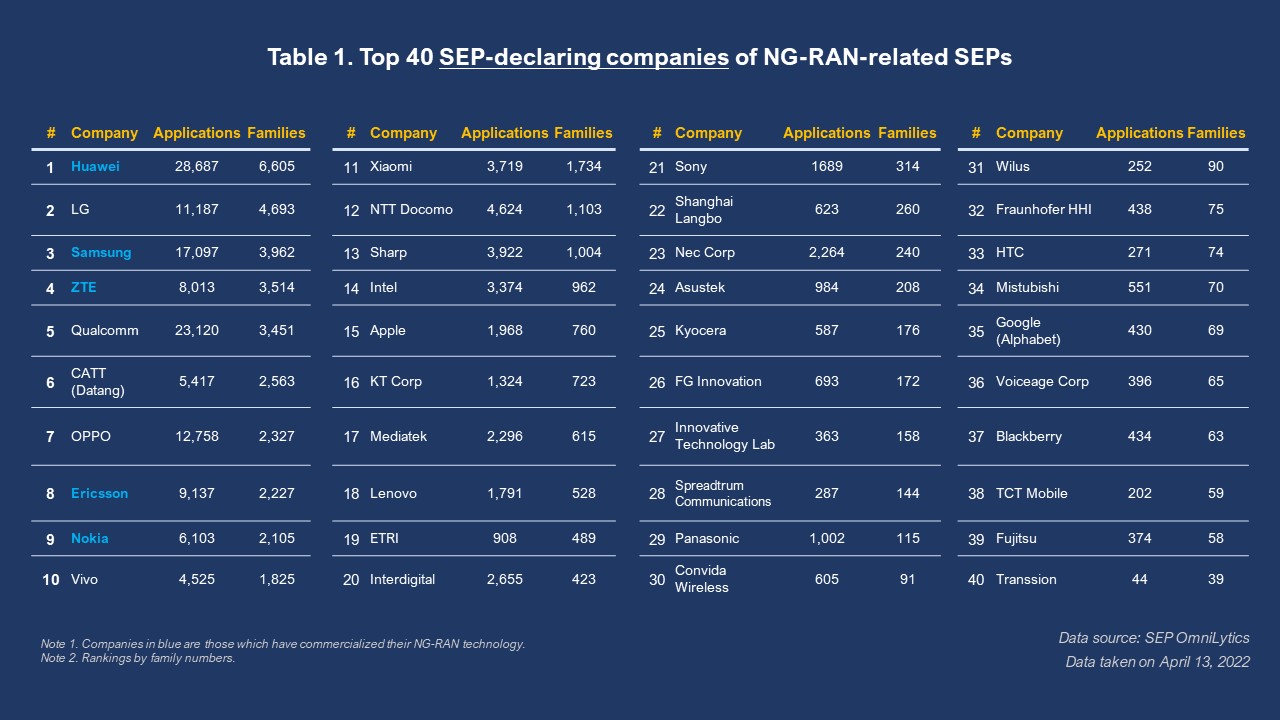Image resolution: width=1280 pixels, height=720 pixels.
Task: Click the blue ZTE company name
Action: pyautogui.click(x=84, y=288)
